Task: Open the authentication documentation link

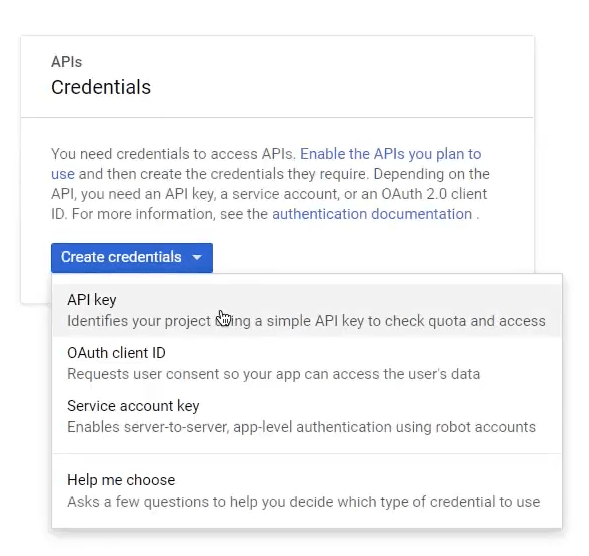Action: tap(372, 214)
